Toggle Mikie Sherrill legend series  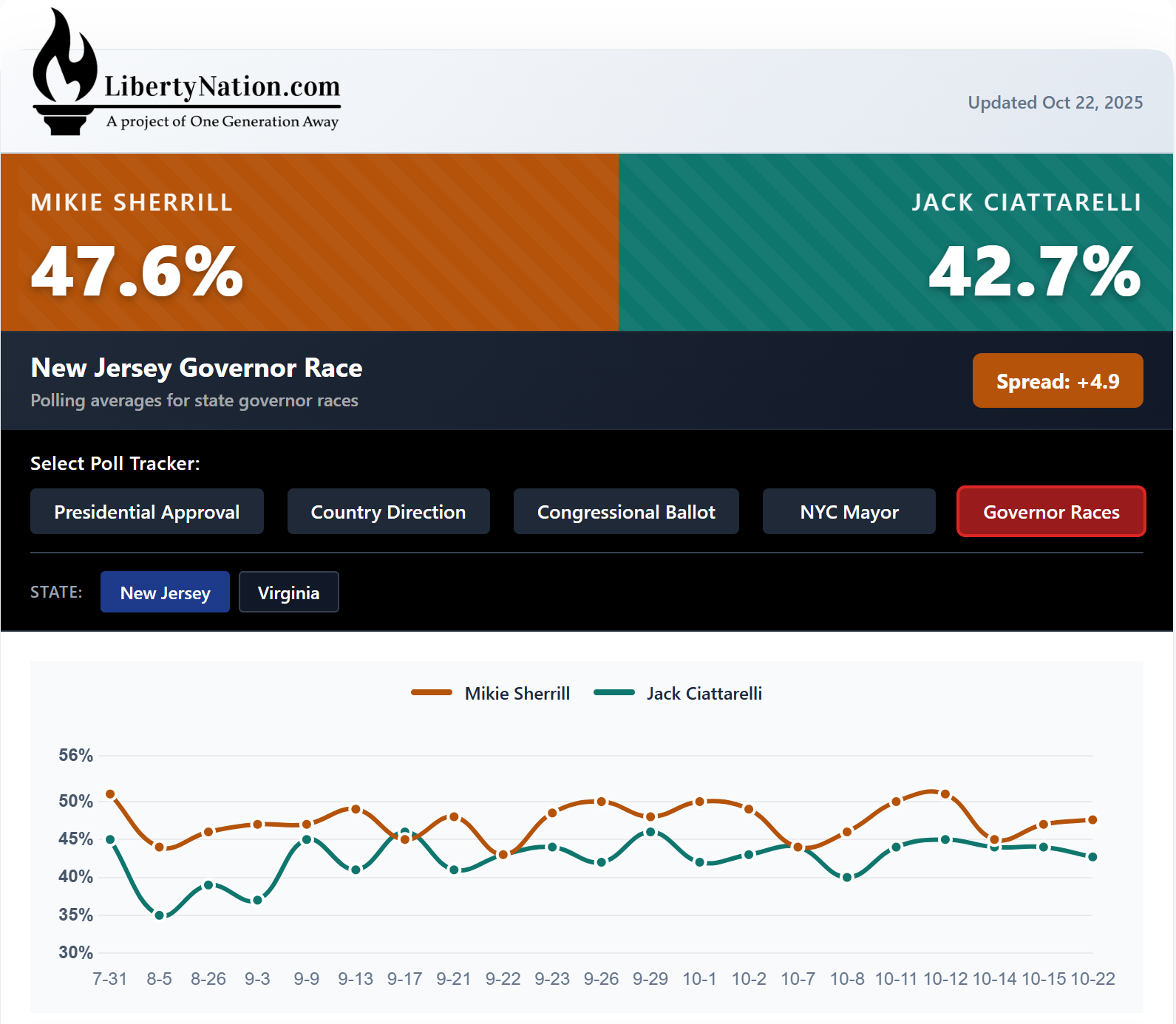point(491,693)
